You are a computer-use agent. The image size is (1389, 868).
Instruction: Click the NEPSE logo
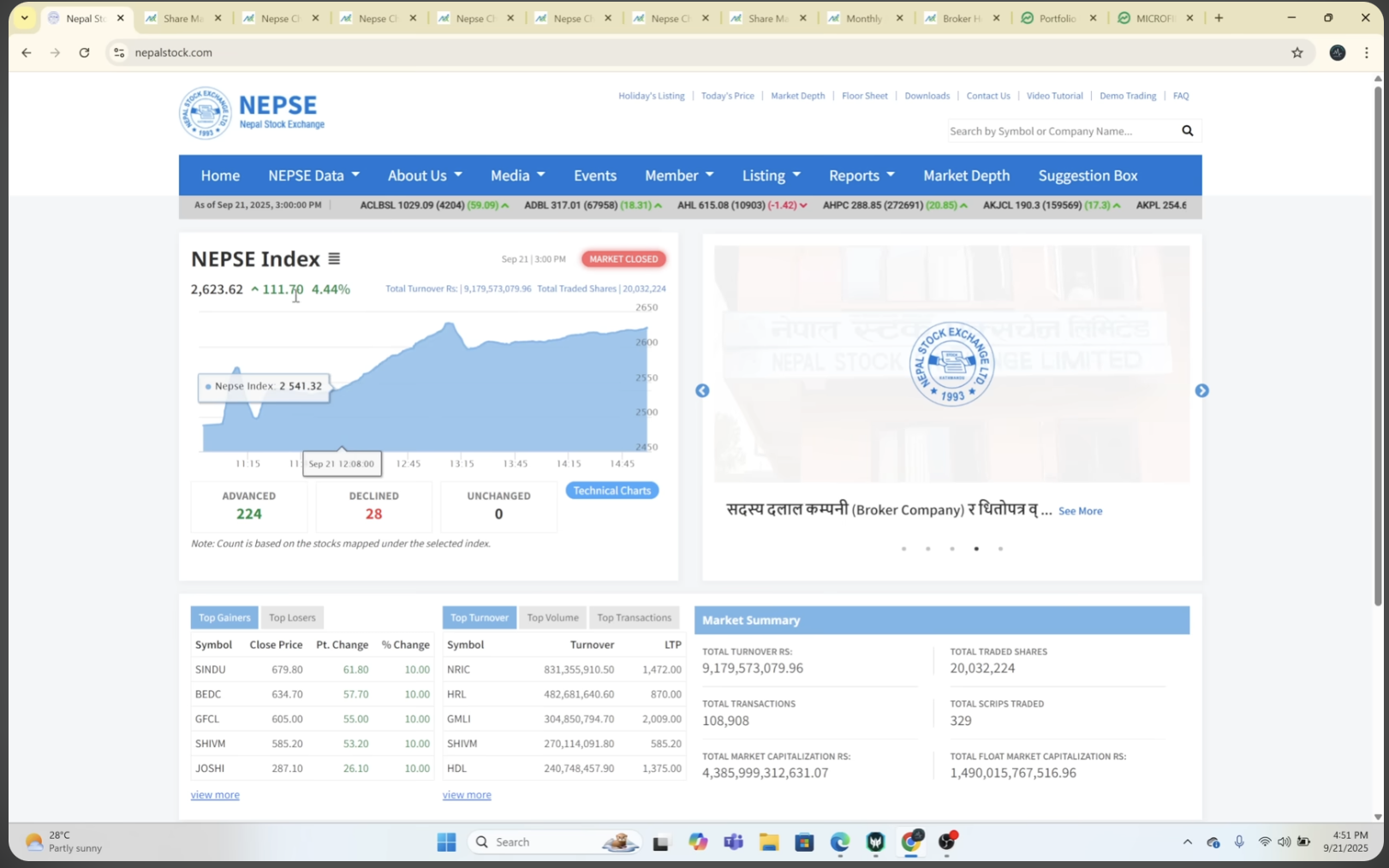tap(252, 113)
